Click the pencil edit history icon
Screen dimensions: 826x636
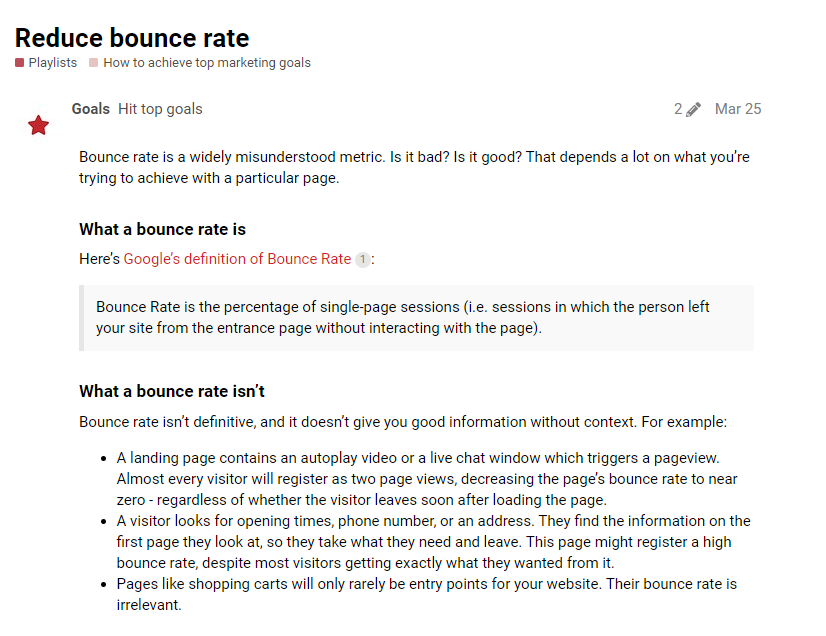pyautogui.click(x=694, y=109)
